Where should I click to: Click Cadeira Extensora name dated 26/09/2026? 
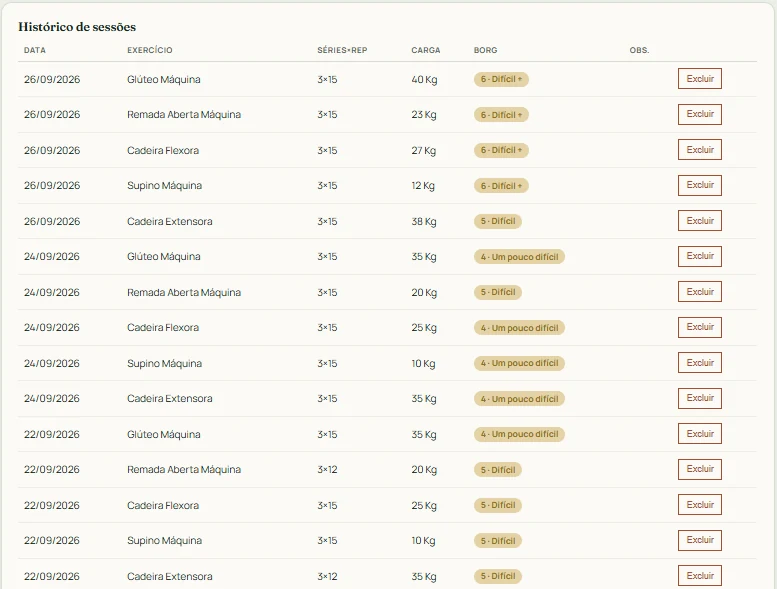click(169, 221)
